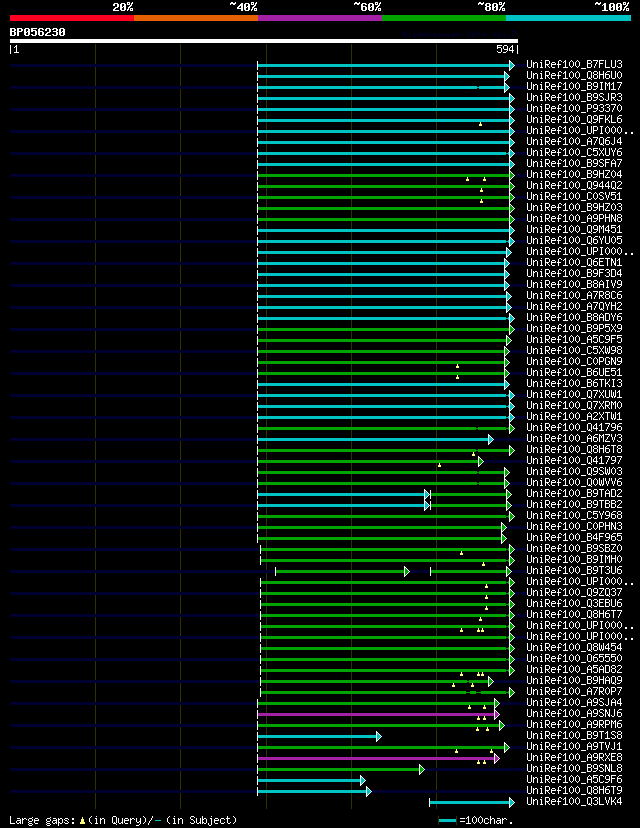The image size is (640, 828).
Task: Select the UniRef100_B9P5X9 label
Action: (x=575, y=328)
